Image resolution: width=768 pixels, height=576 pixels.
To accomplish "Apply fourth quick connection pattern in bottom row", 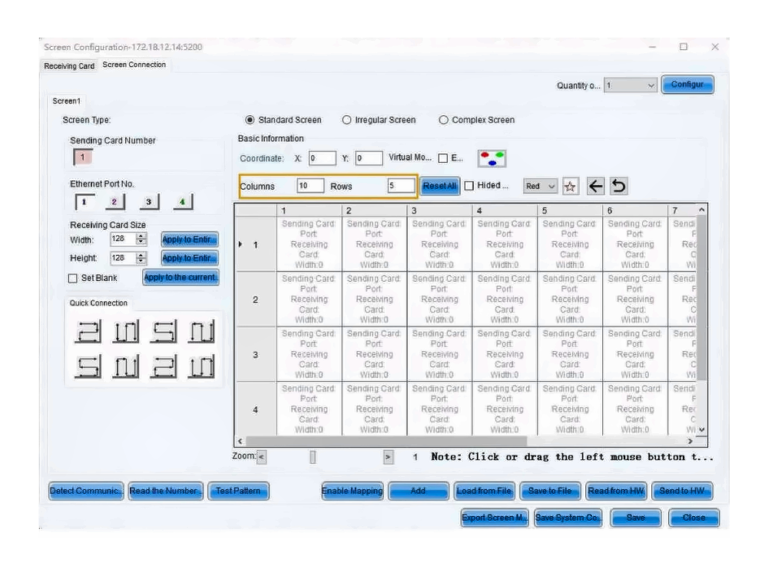I will [x=201, y=367].
